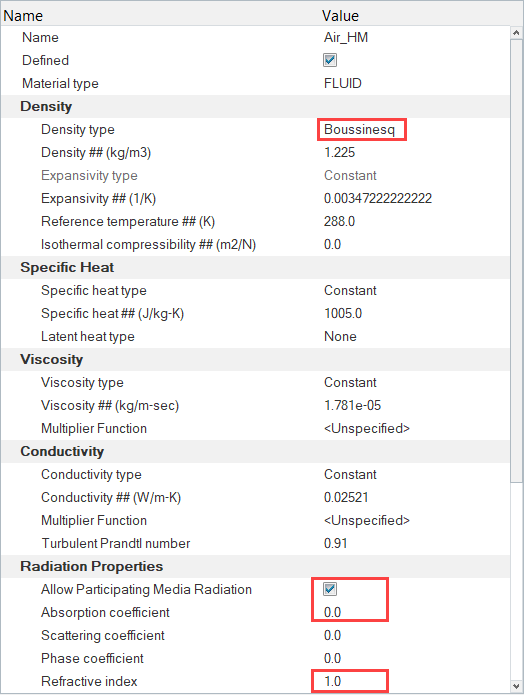Screen dimensions: 524x695
Task: Select the Material type row label
Action: [x=60, y=83]
